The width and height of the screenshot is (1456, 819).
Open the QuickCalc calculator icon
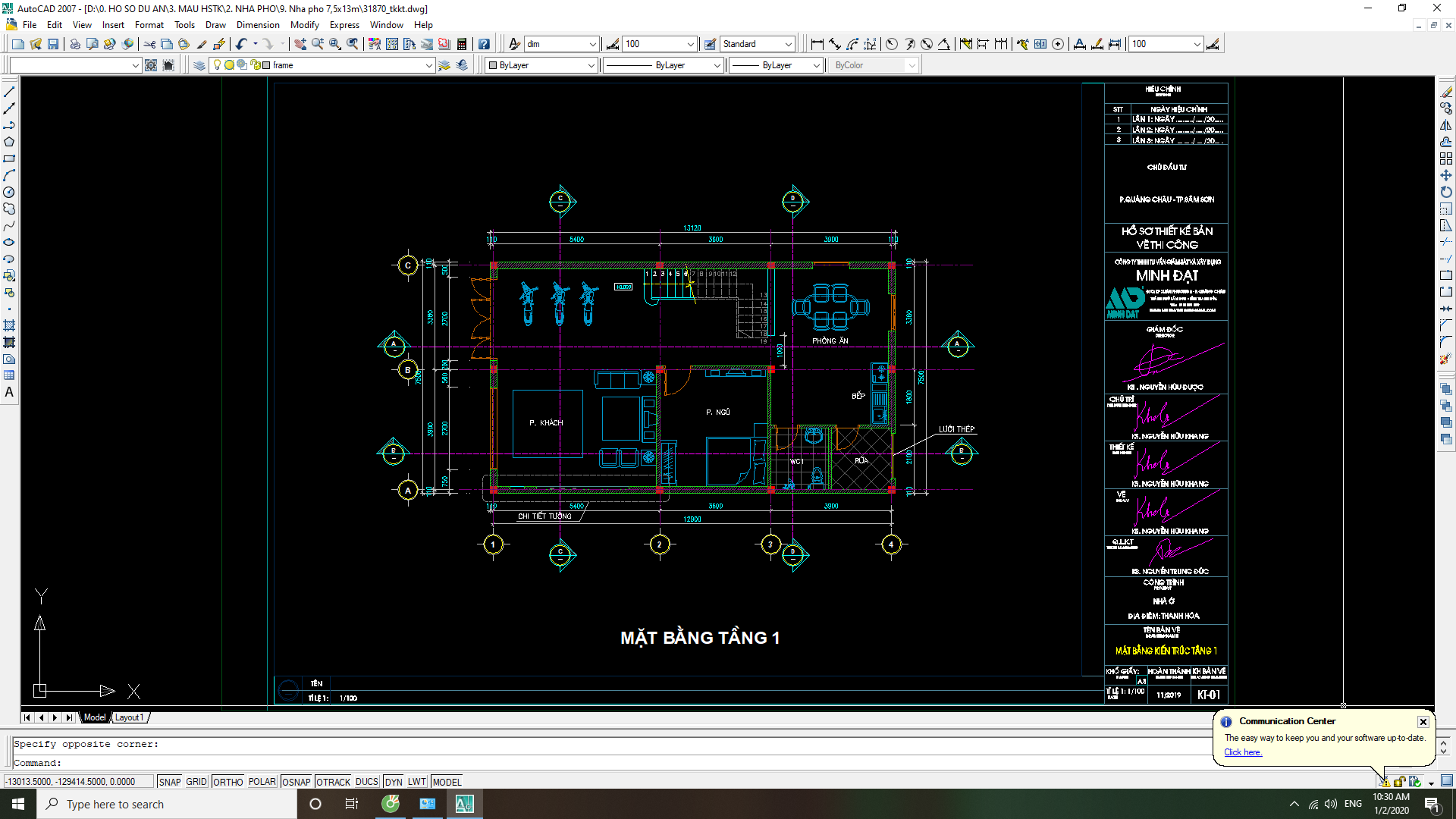[462, 44]
